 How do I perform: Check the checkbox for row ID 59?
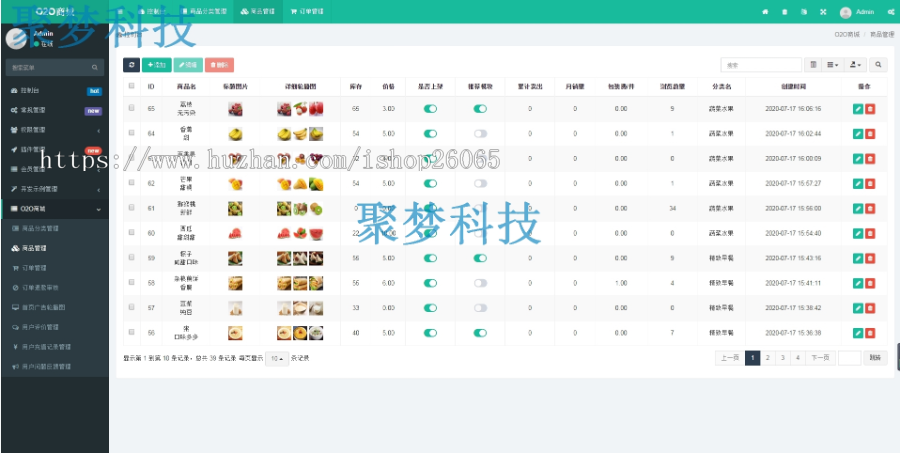click(x=131, y=257)
